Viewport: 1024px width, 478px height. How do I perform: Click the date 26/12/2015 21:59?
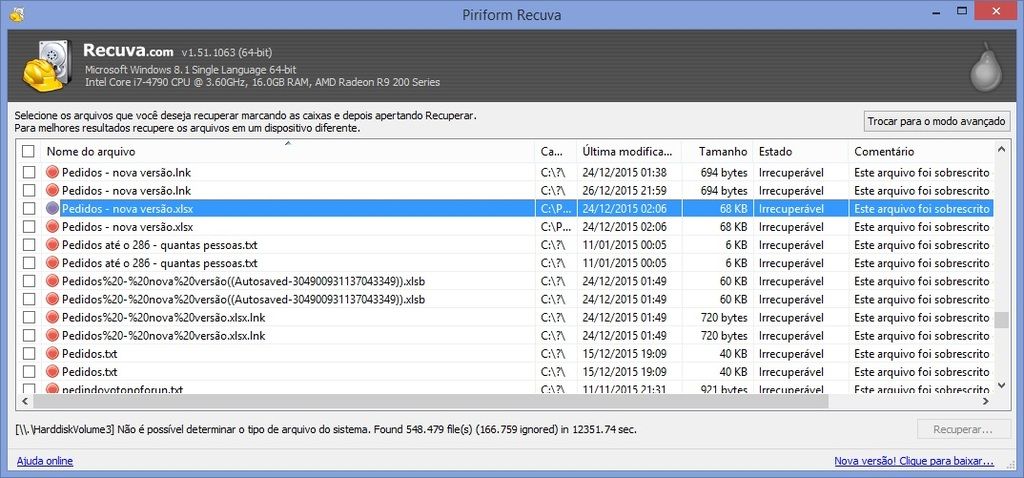click(624, 191)
